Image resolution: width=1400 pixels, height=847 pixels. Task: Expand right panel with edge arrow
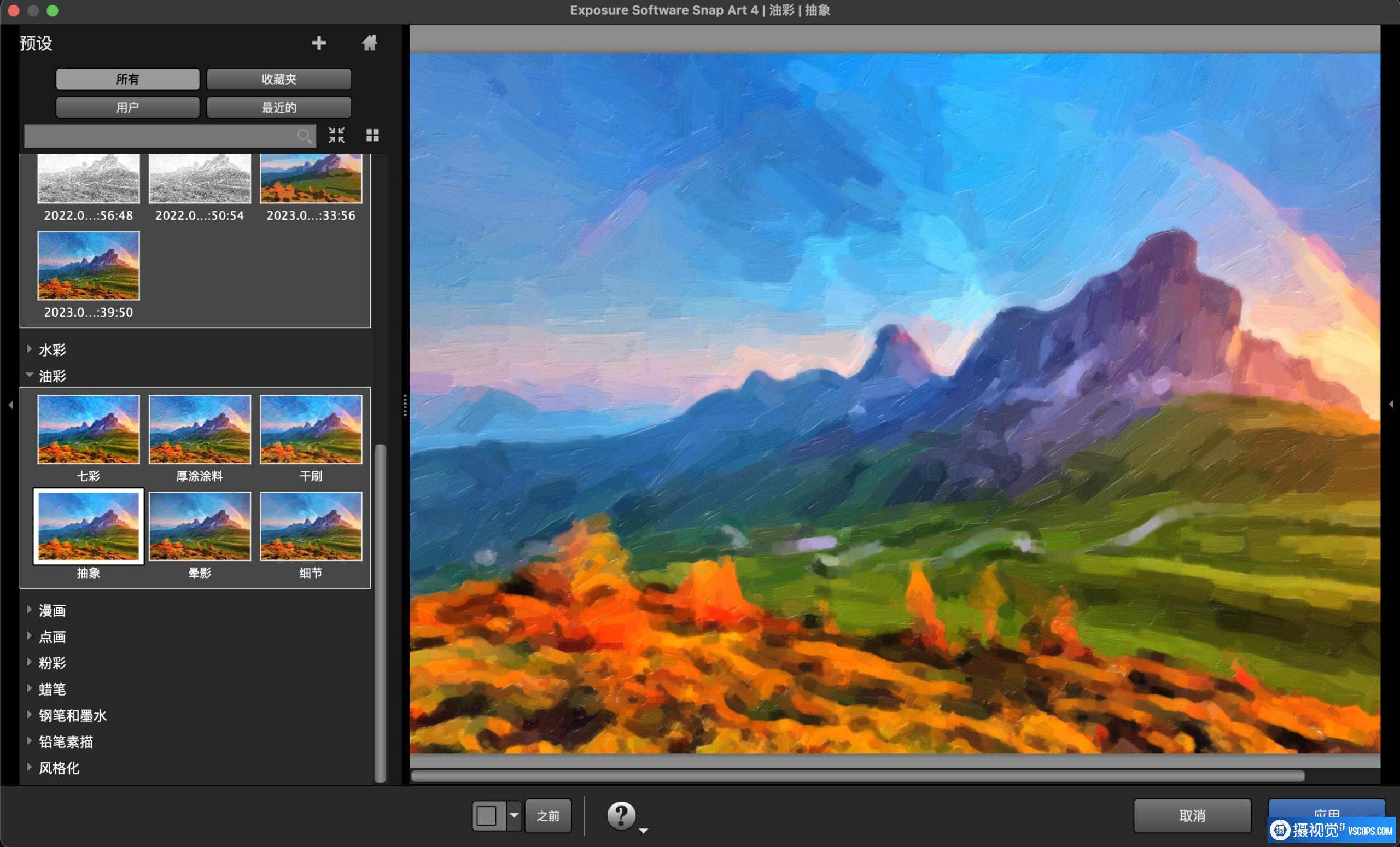pos(1390,405)
